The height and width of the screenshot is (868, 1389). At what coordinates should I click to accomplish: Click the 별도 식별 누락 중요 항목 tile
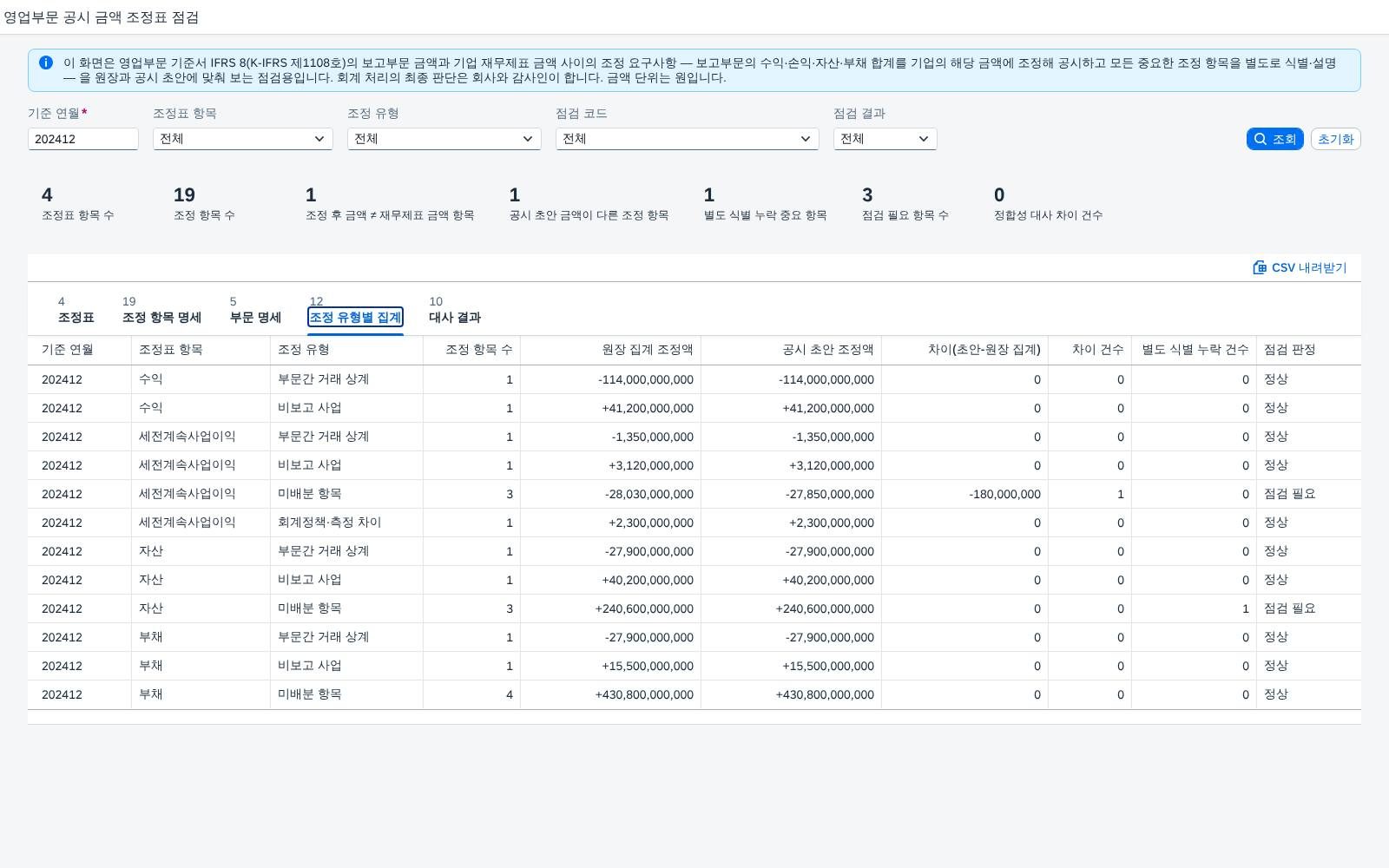(x=766, y=203)
